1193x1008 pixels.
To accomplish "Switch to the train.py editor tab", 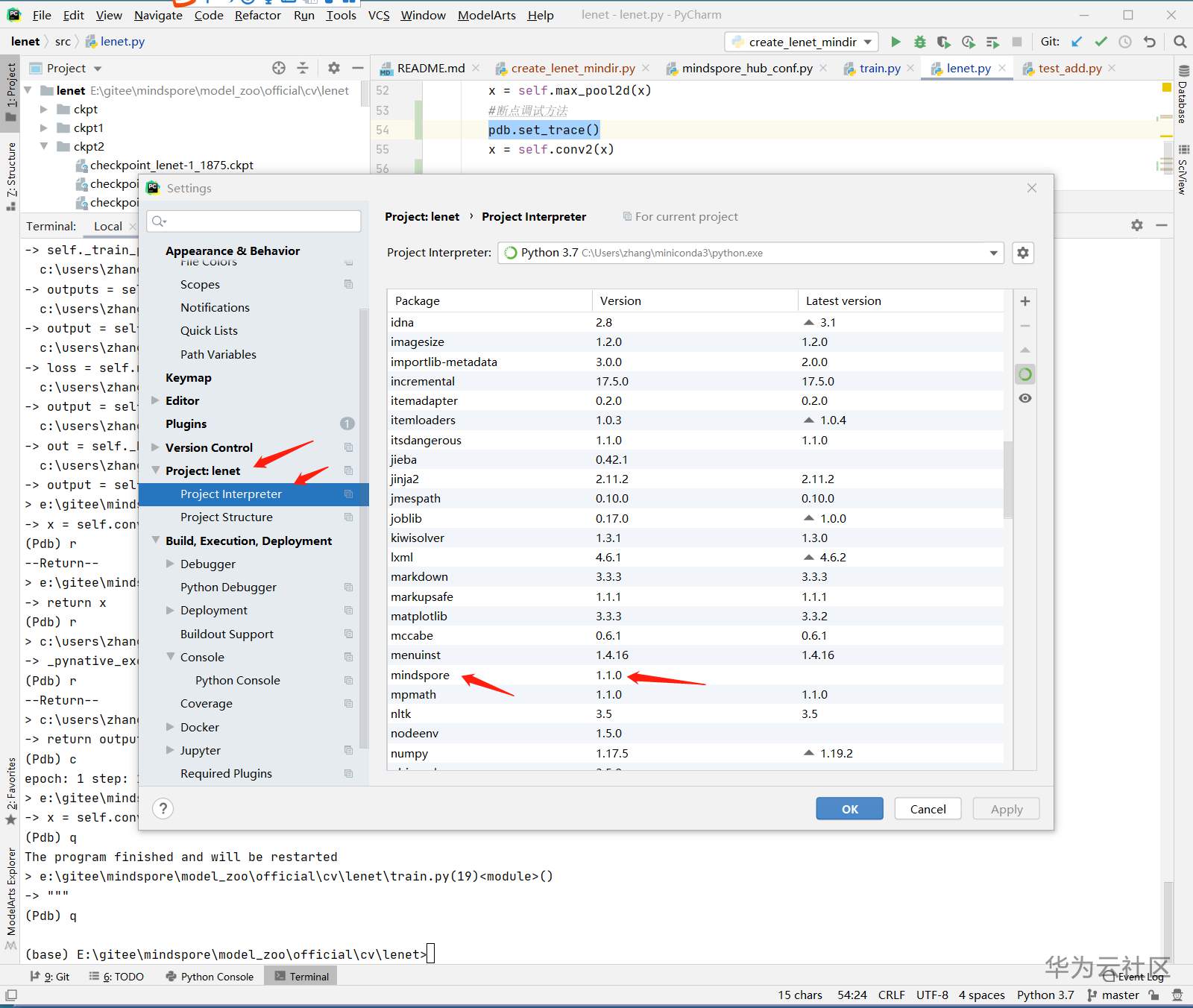I will (x=879, y=69).
